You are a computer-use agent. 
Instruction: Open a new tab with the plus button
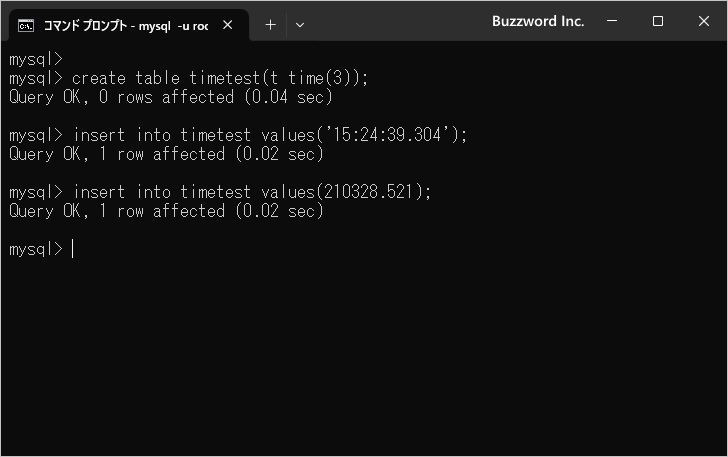tap(270, 25)
